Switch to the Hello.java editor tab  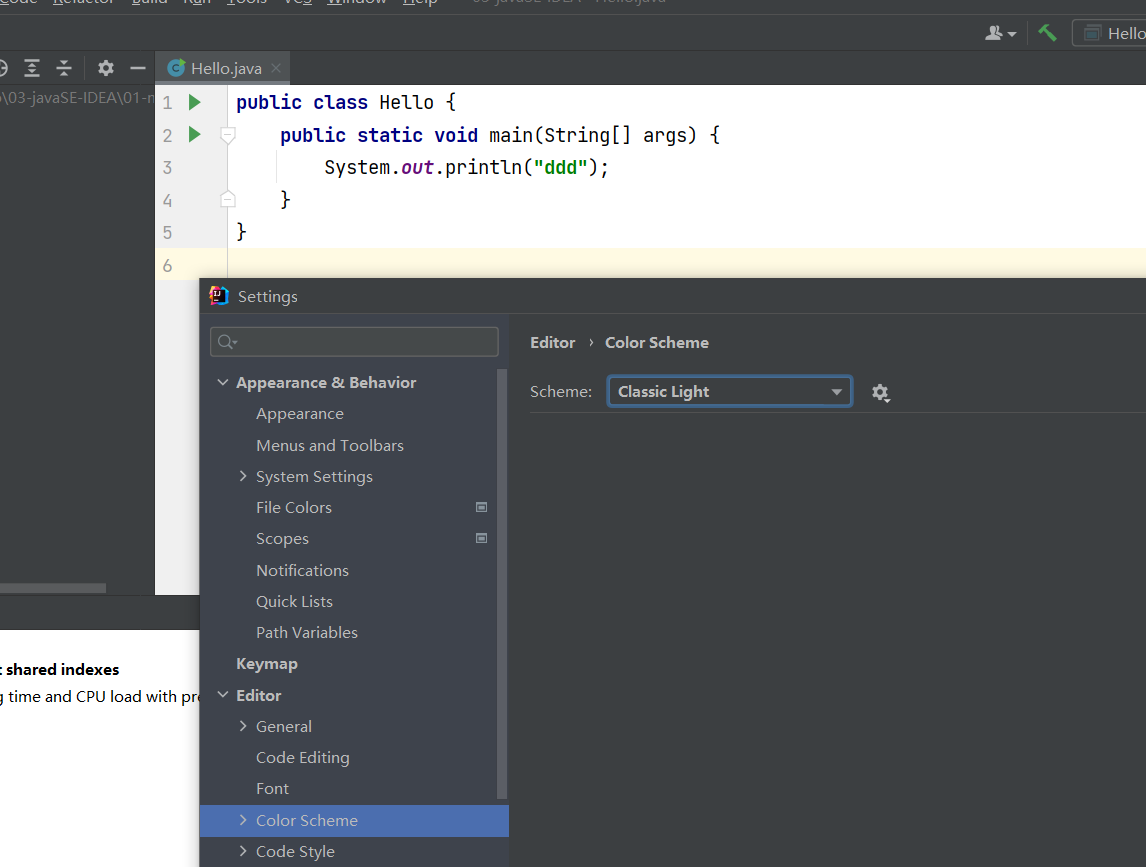(223, 68)
